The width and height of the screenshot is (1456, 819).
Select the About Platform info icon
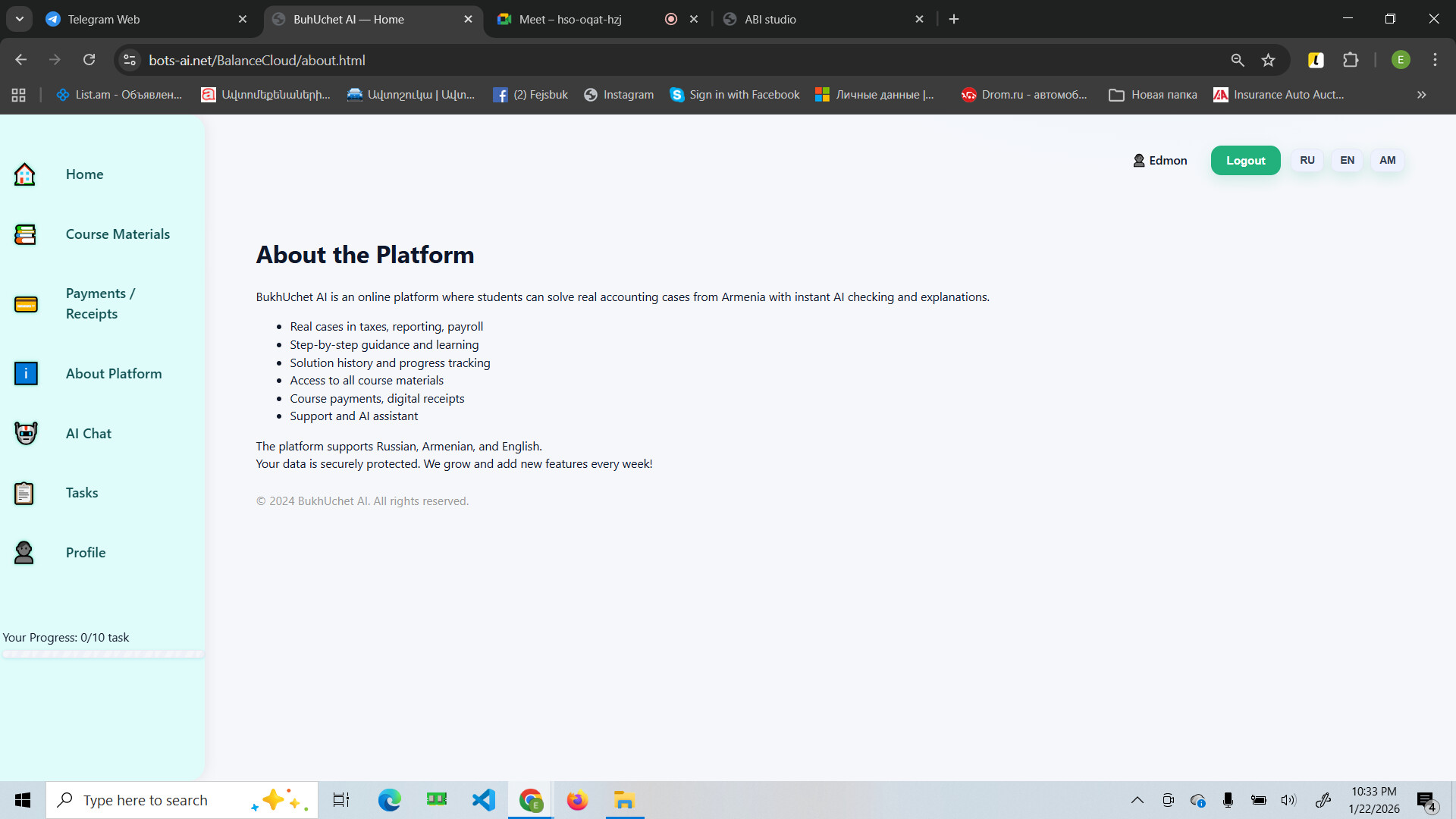pos(26,373)
